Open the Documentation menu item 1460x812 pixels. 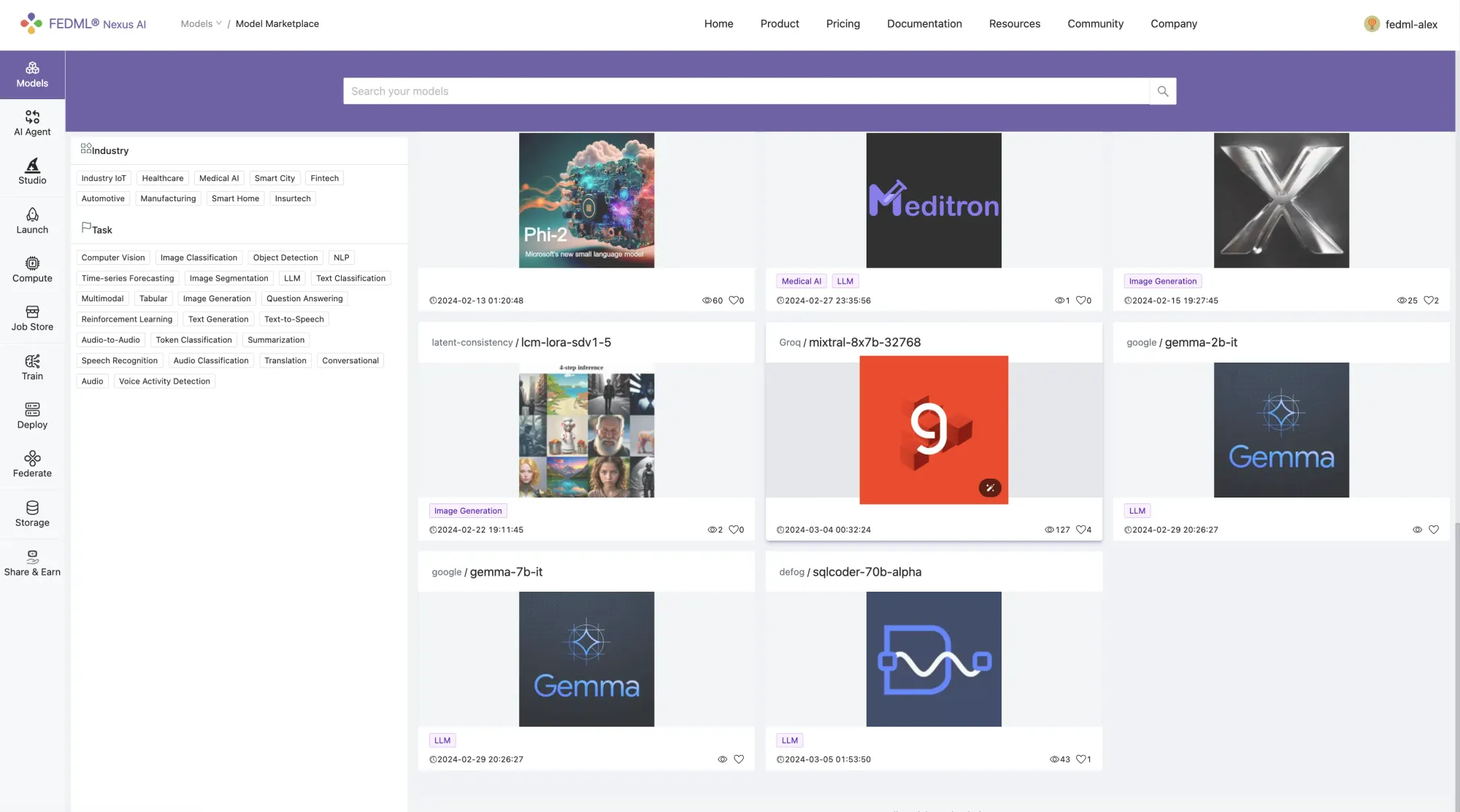click(x=924, y=23)
